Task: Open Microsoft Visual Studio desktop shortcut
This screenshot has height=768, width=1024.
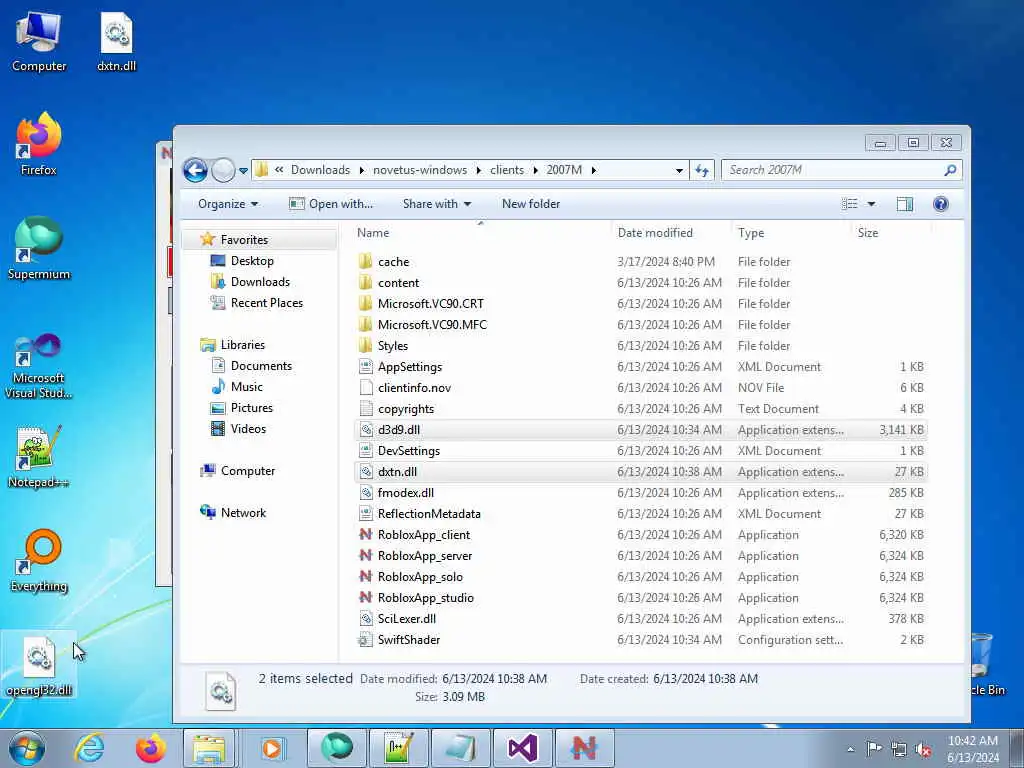Action: click(x=39, y=366)
